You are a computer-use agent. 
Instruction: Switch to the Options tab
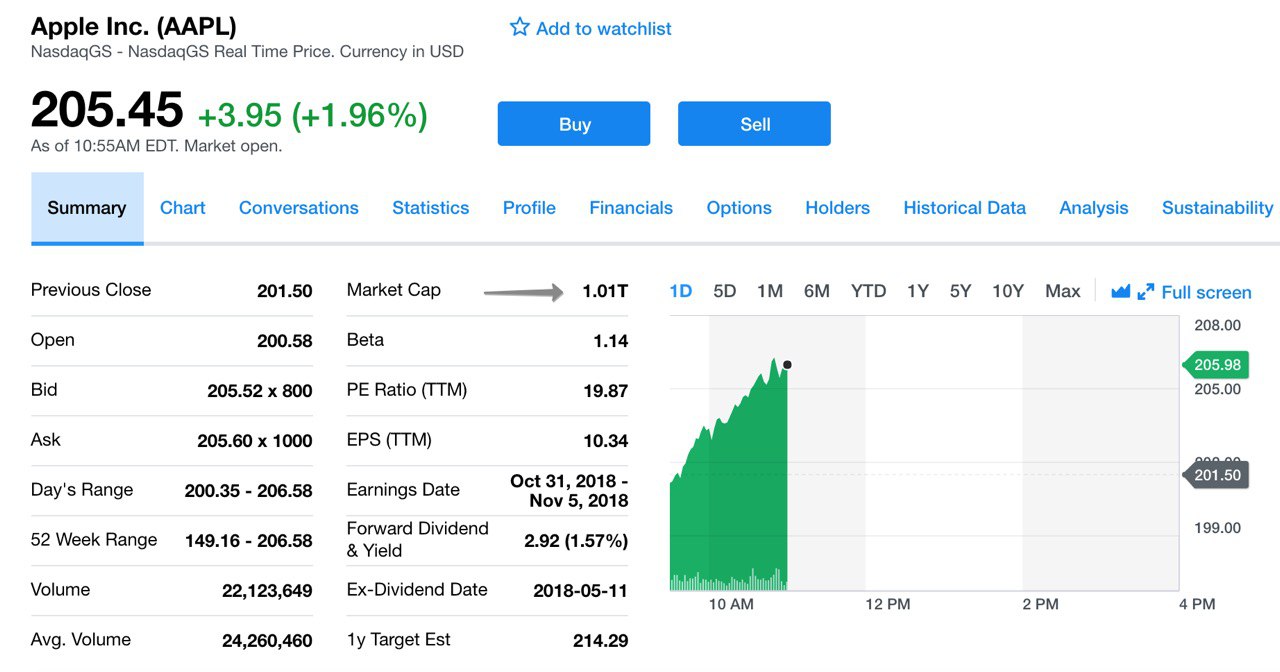point(739,208)
